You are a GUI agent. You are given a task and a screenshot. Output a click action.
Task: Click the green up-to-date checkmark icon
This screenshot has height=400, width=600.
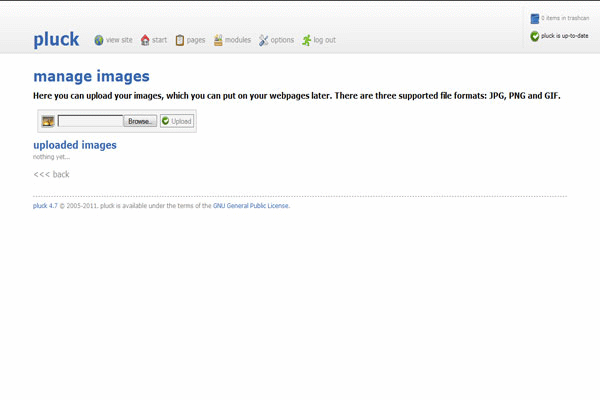(x=535, y=36)
